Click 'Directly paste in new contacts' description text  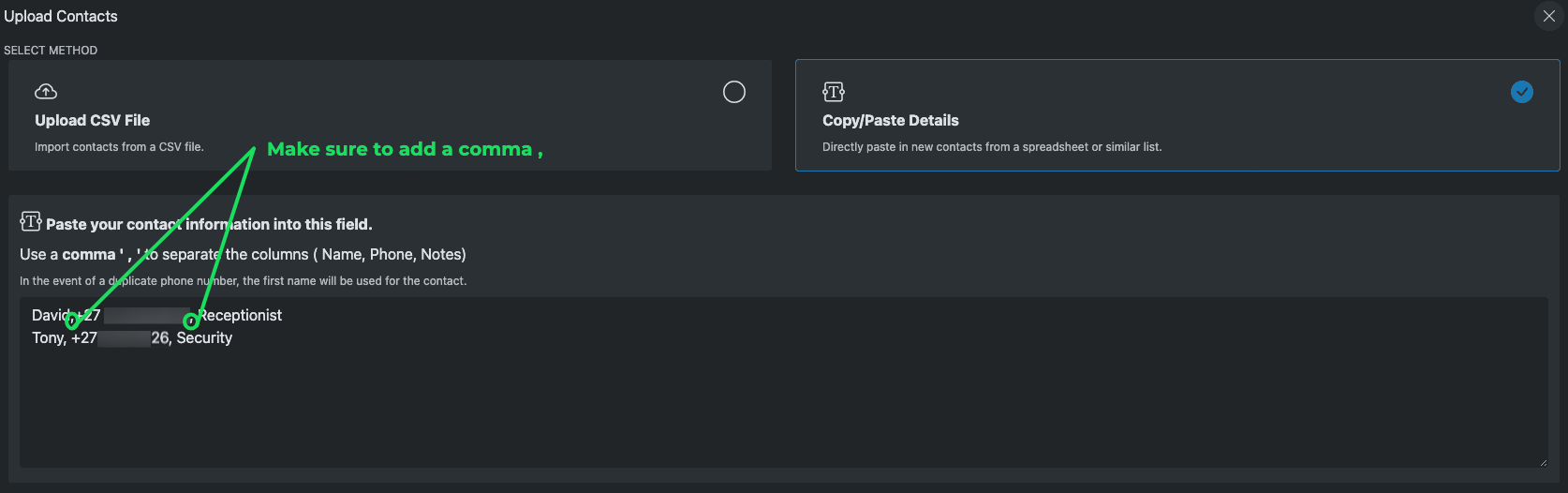[991, 147]
